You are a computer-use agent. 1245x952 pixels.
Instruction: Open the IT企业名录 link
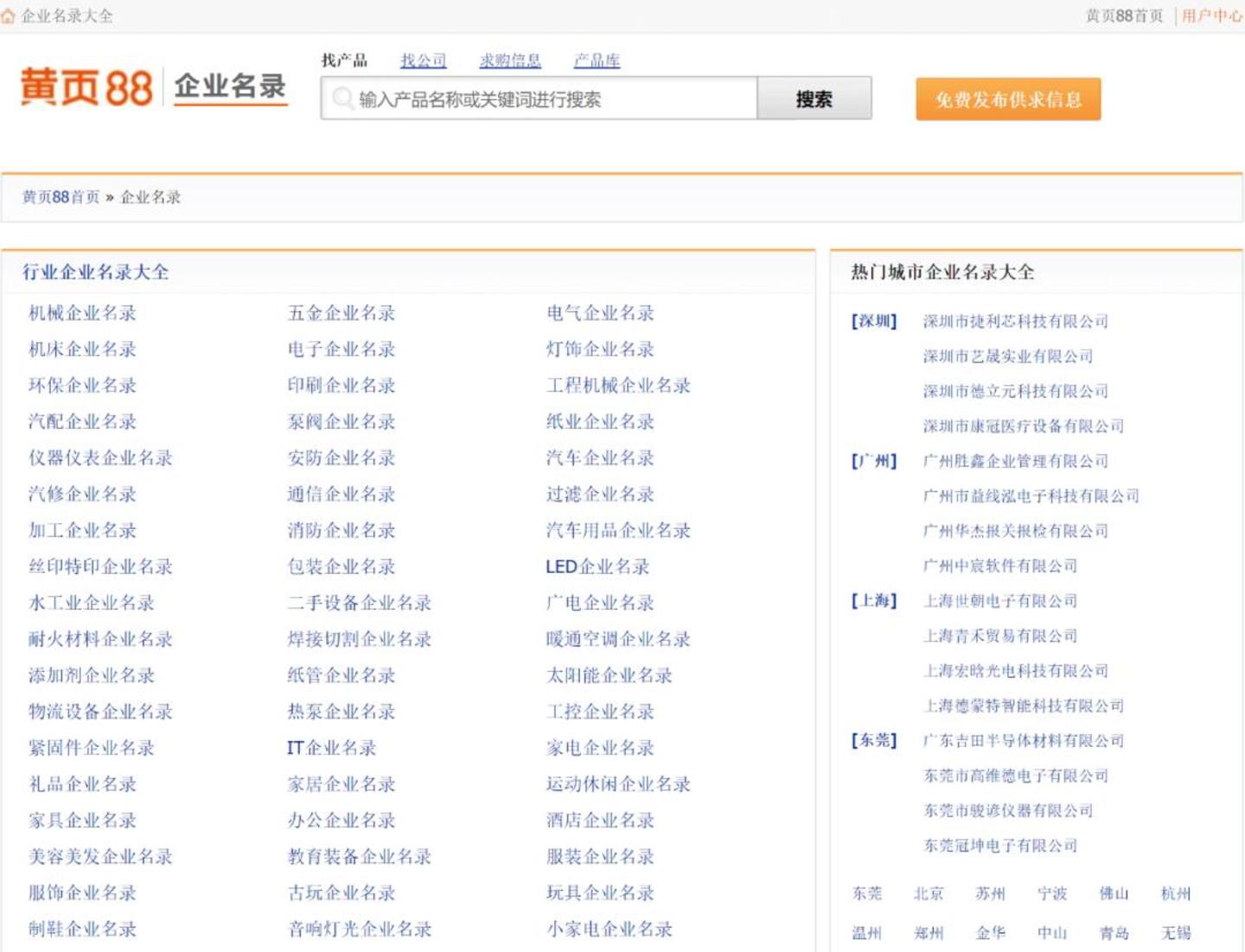tap(331, 748)
